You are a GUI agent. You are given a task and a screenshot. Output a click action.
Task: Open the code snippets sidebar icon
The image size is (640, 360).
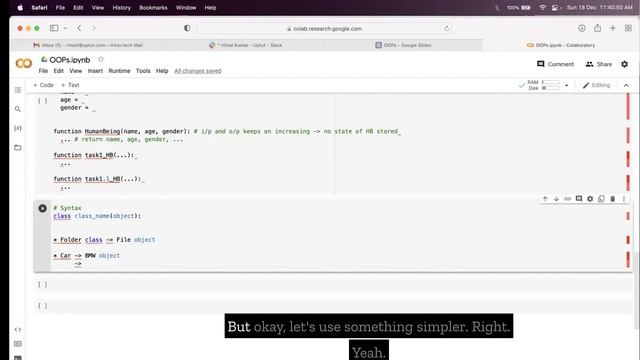point(18,329)
